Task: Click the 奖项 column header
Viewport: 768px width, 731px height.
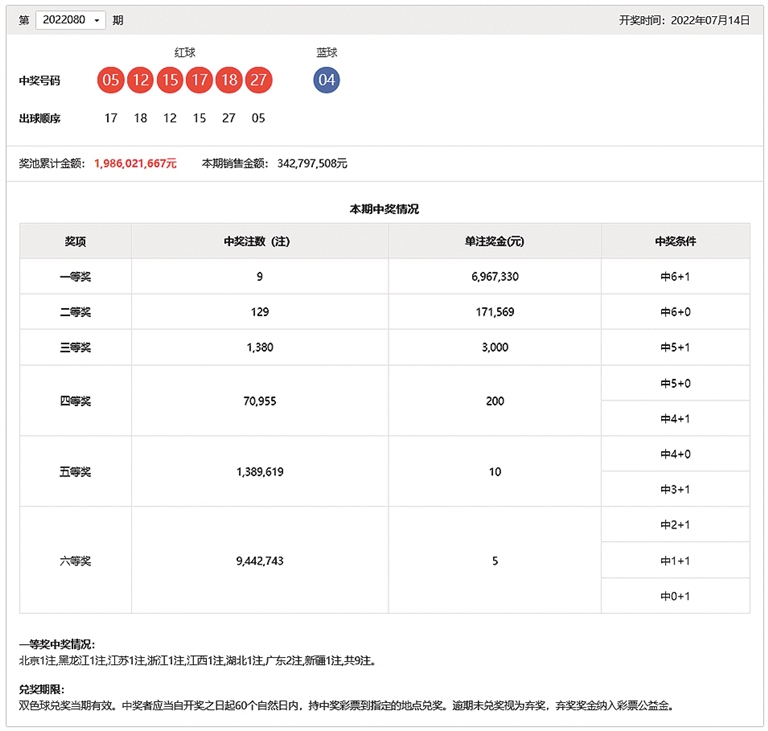Action: [75, 241]
